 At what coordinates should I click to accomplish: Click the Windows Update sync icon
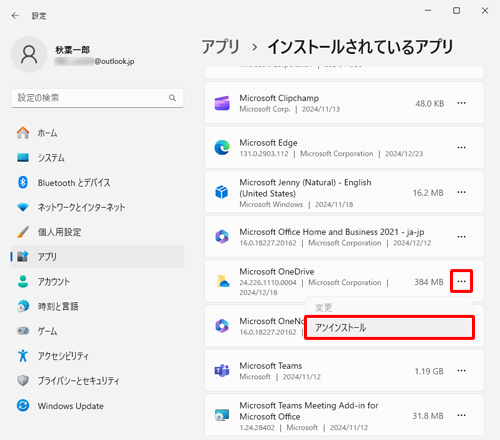[23, 405]
